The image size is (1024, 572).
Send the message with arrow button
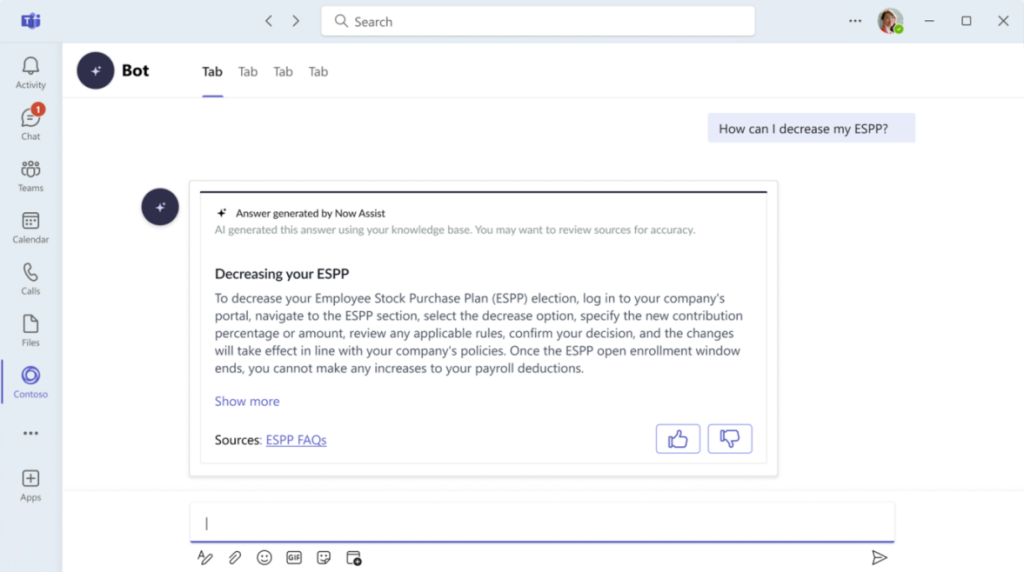point(879,557)
